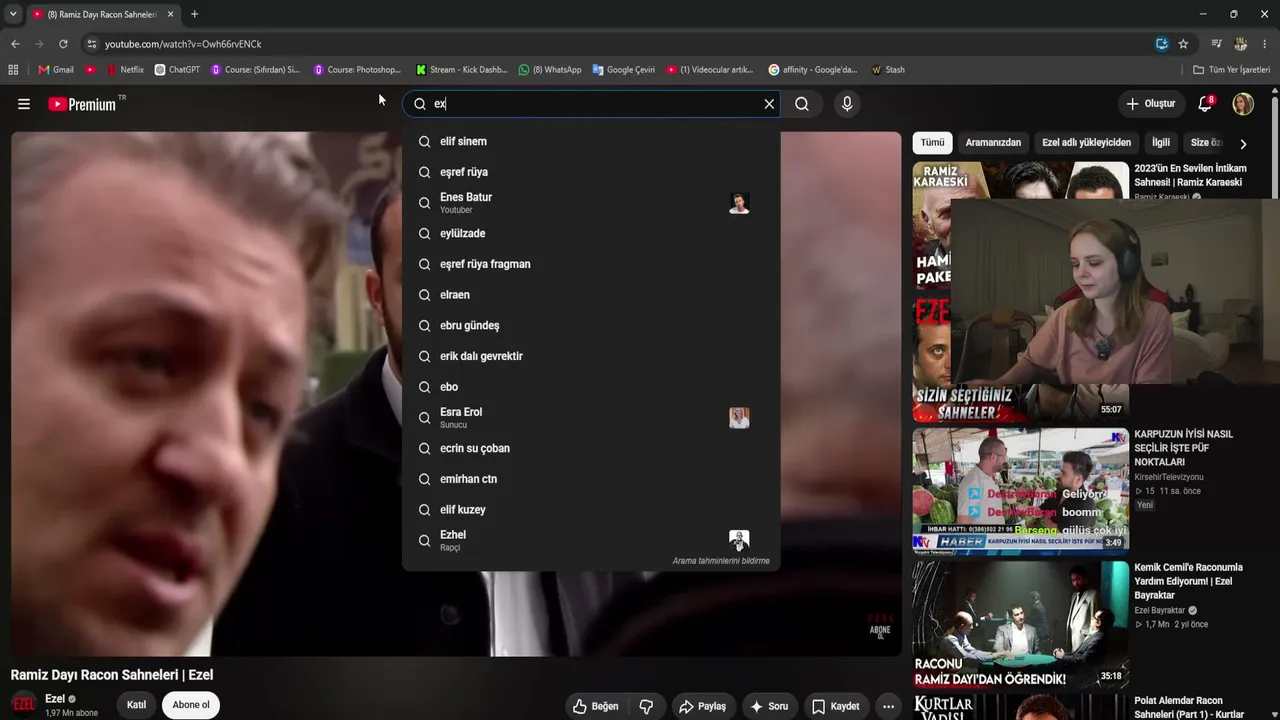Choose the 'eşref rüya' suggestion
1280x720 pixels.
(591, 172)
